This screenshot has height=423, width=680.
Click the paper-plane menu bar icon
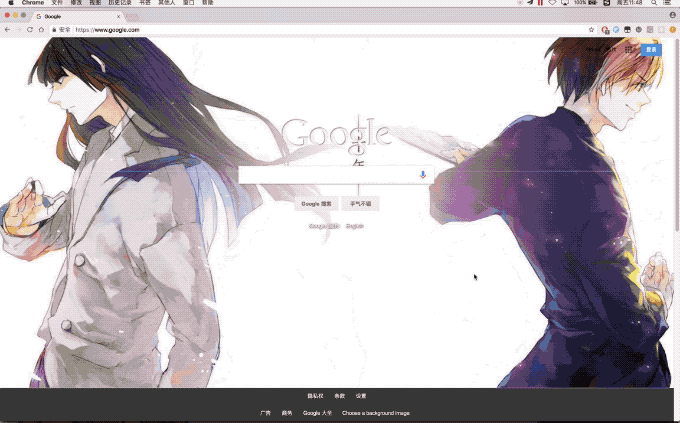click(530, 2)
